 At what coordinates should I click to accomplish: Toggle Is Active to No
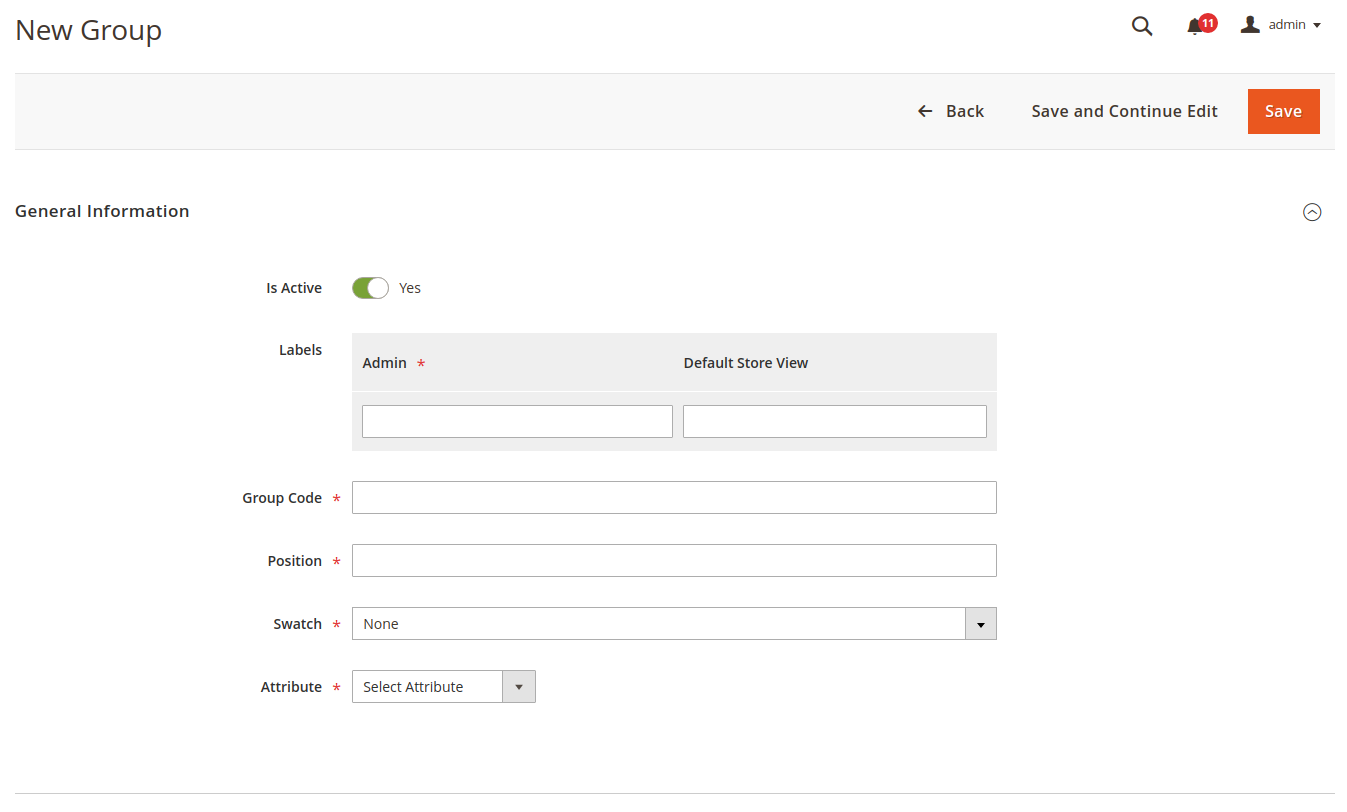(370, 287)
